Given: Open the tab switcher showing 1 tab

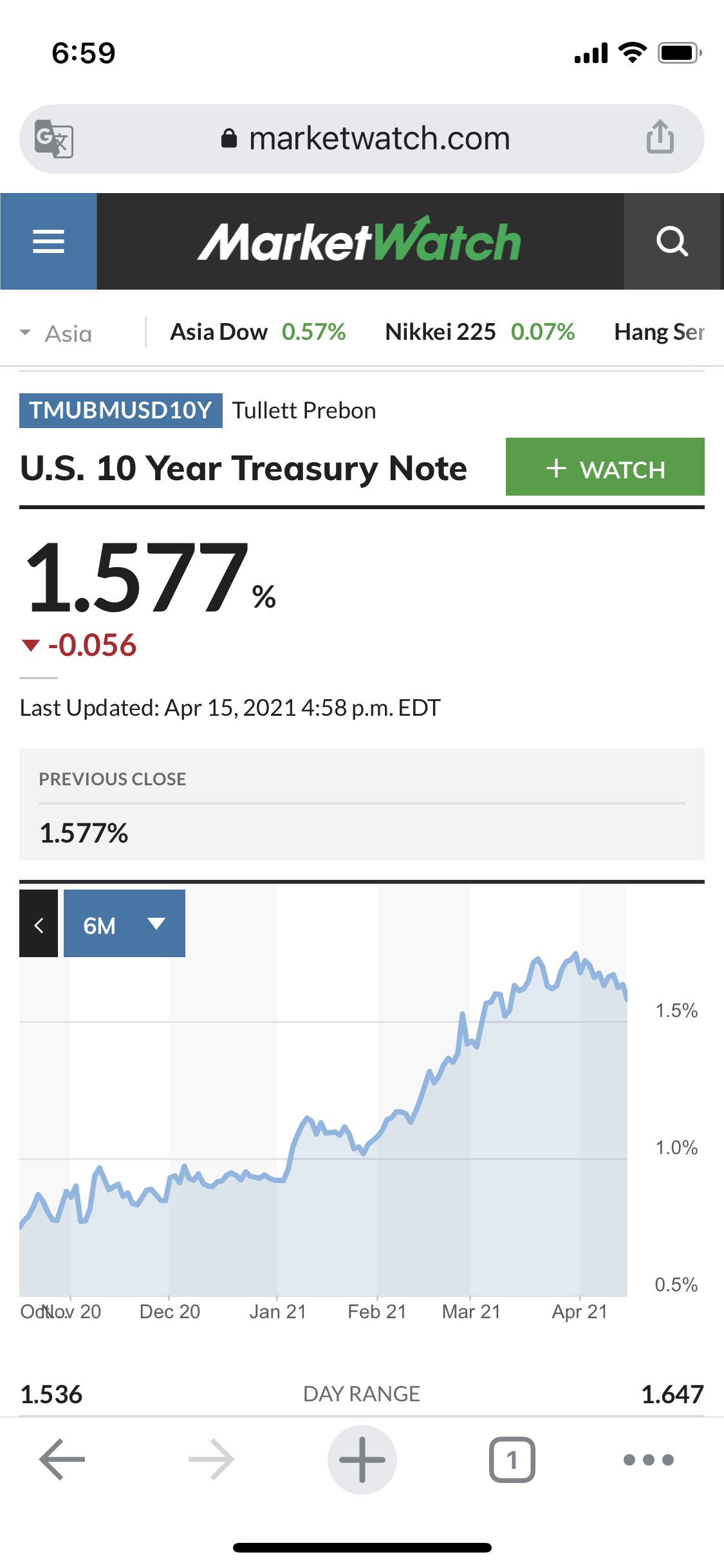Looking at the screenshot, I should click(x=512, y=1459).
